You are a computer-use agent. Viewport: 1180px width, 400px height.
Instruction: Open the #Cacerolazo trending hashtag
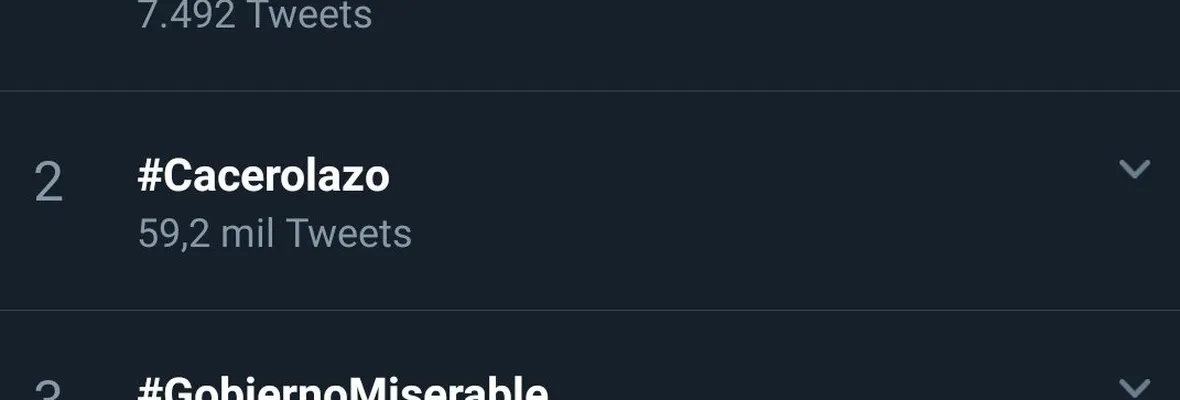click(x=263, y=177)
